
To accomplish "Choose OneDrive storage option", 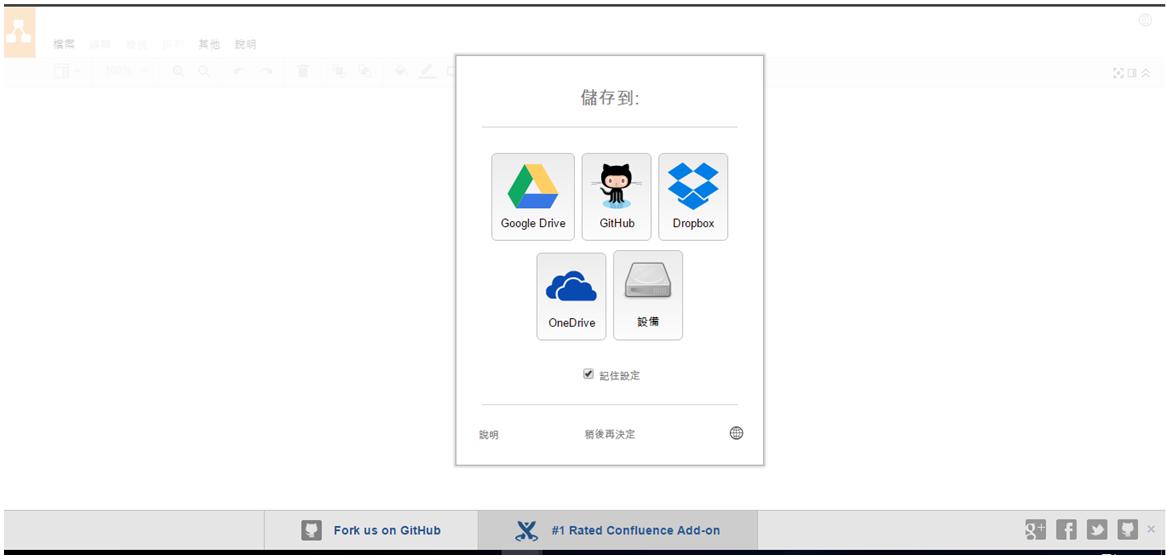I will [x=571, y=296].
